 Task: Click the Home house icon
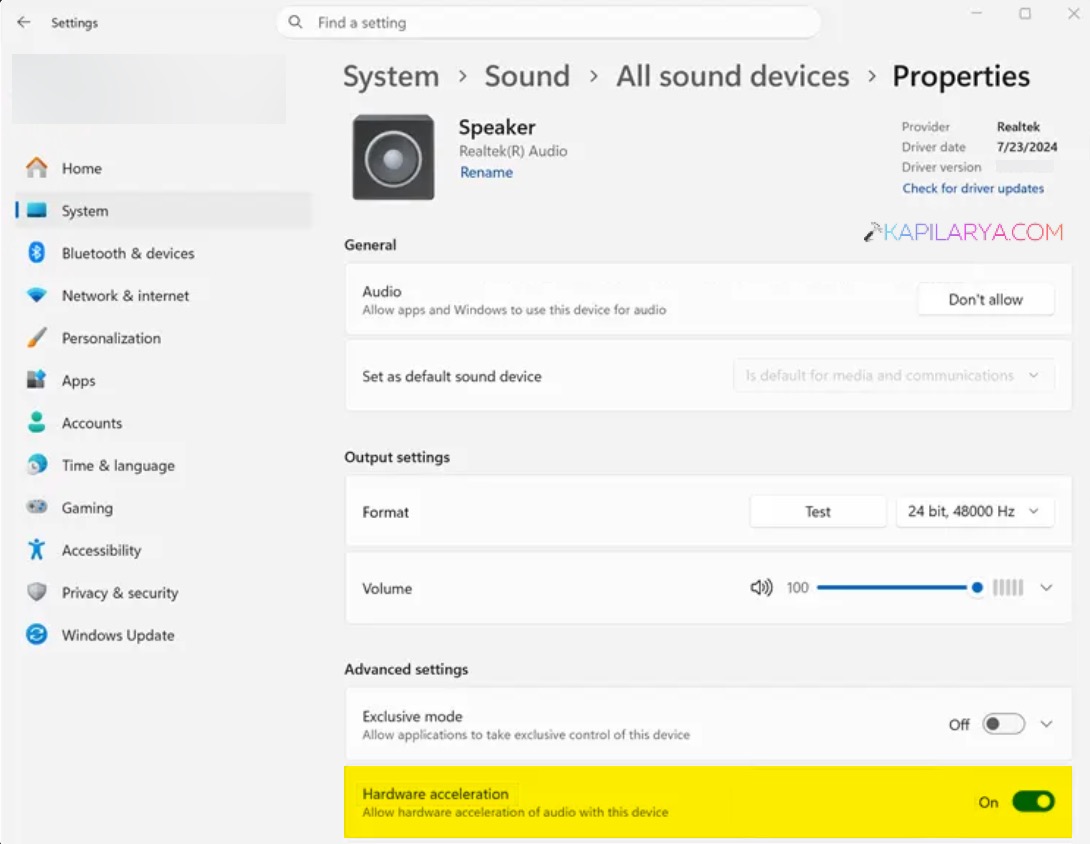pyautogui.click(x=37, y=168)
